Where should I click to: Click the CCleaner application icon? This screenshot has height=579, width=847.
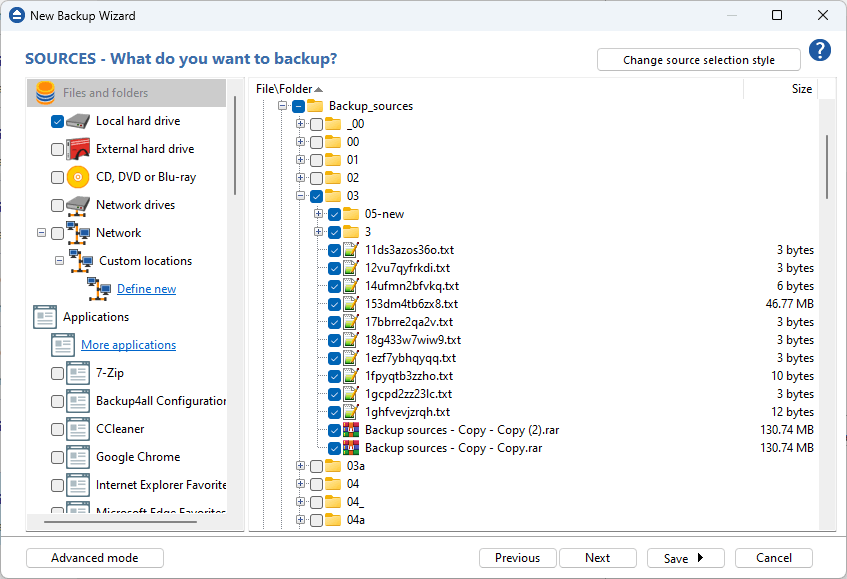click(x=79, y=429)
